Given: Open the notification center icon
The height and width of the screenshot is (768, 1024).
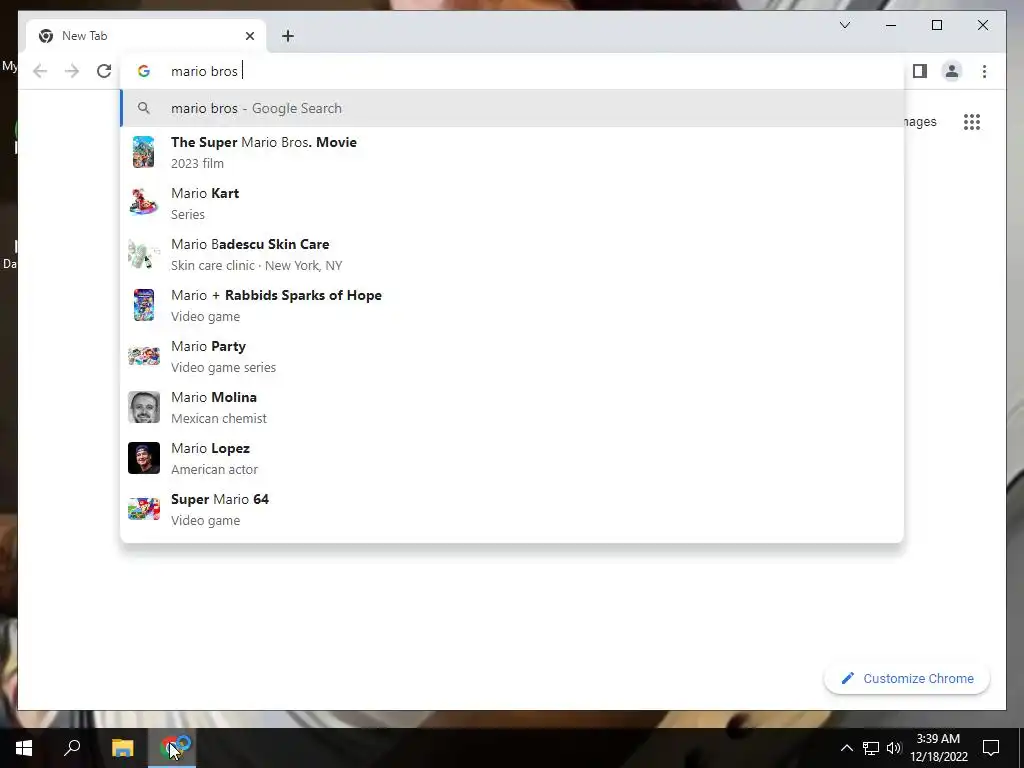Looking at the screenshot, I should click(x=991, y=748).
